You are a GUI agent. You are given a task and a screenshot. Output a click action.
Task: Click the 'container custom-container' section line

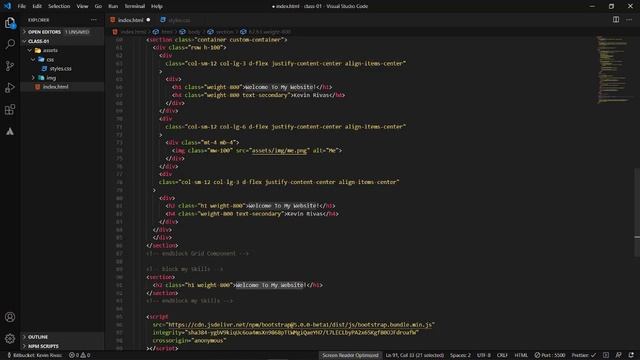coord(217,40)
